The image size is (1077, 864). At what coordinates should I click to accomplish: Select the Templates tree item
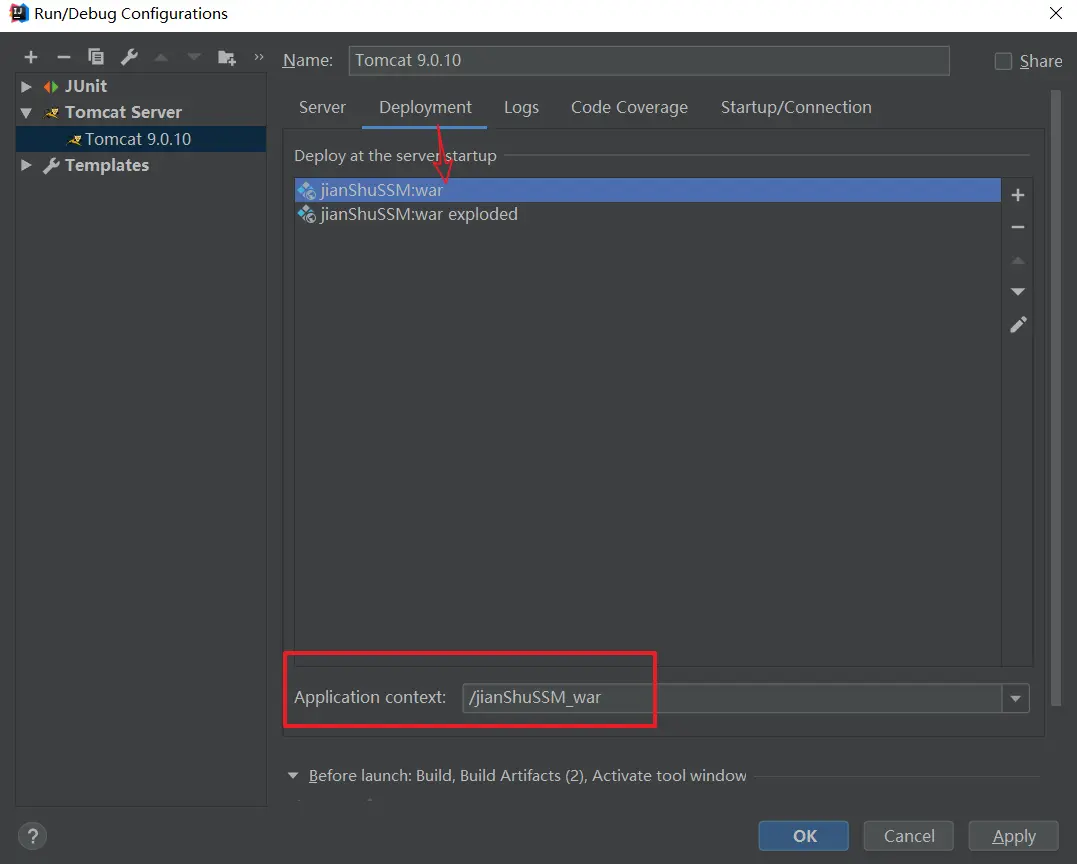pyautogui.click(x=141, y=165)
